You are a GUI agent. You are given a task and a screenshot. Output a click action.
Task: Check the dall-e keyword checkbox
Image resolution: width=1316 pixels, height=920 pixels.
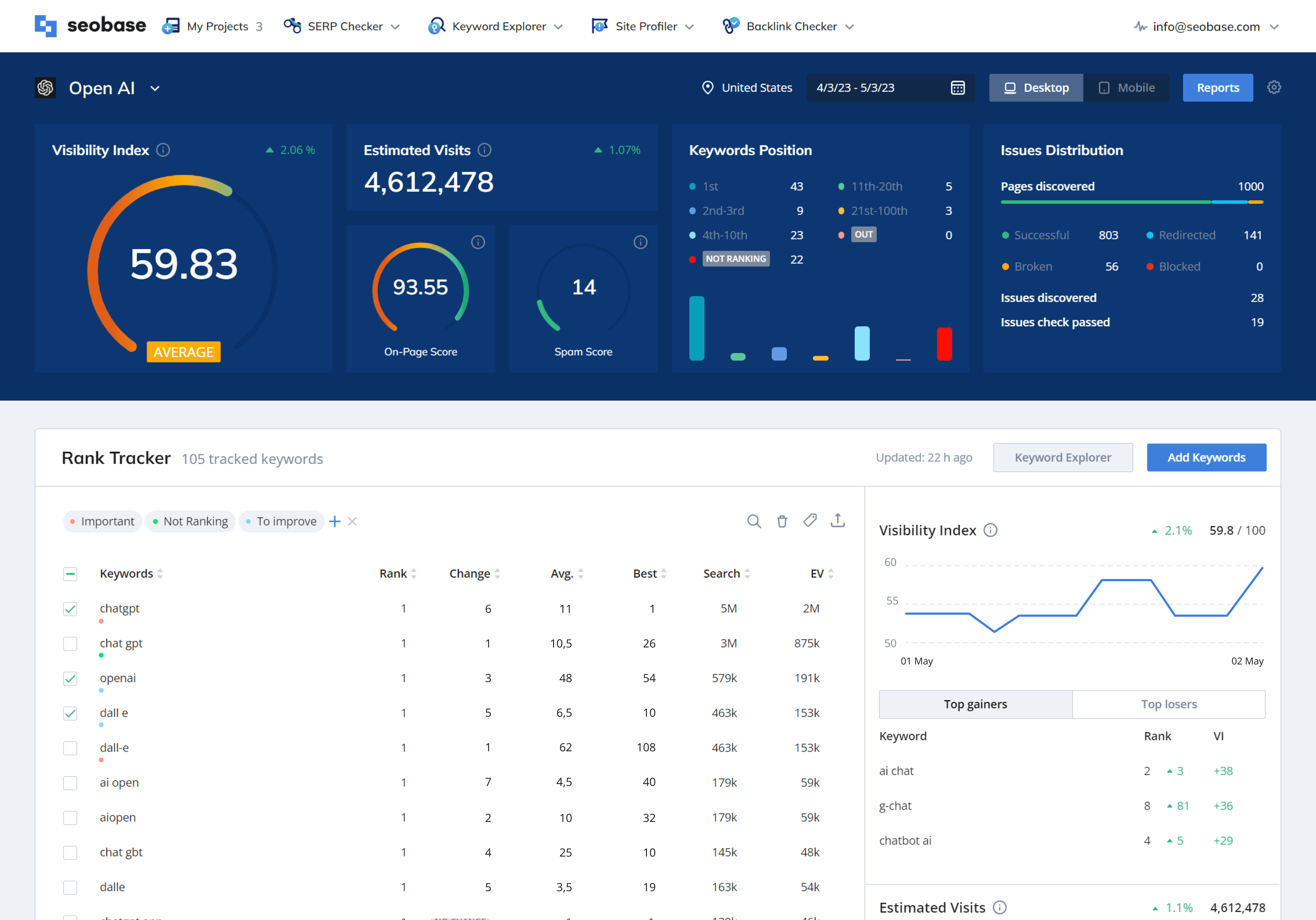coord(70,748)
